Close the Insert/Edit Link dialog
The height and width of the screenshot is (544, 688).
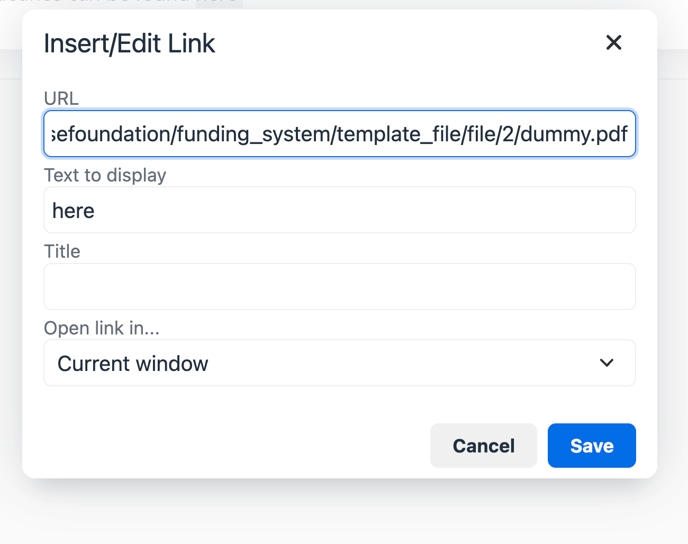pyautogui.click(x=614, y=43)
